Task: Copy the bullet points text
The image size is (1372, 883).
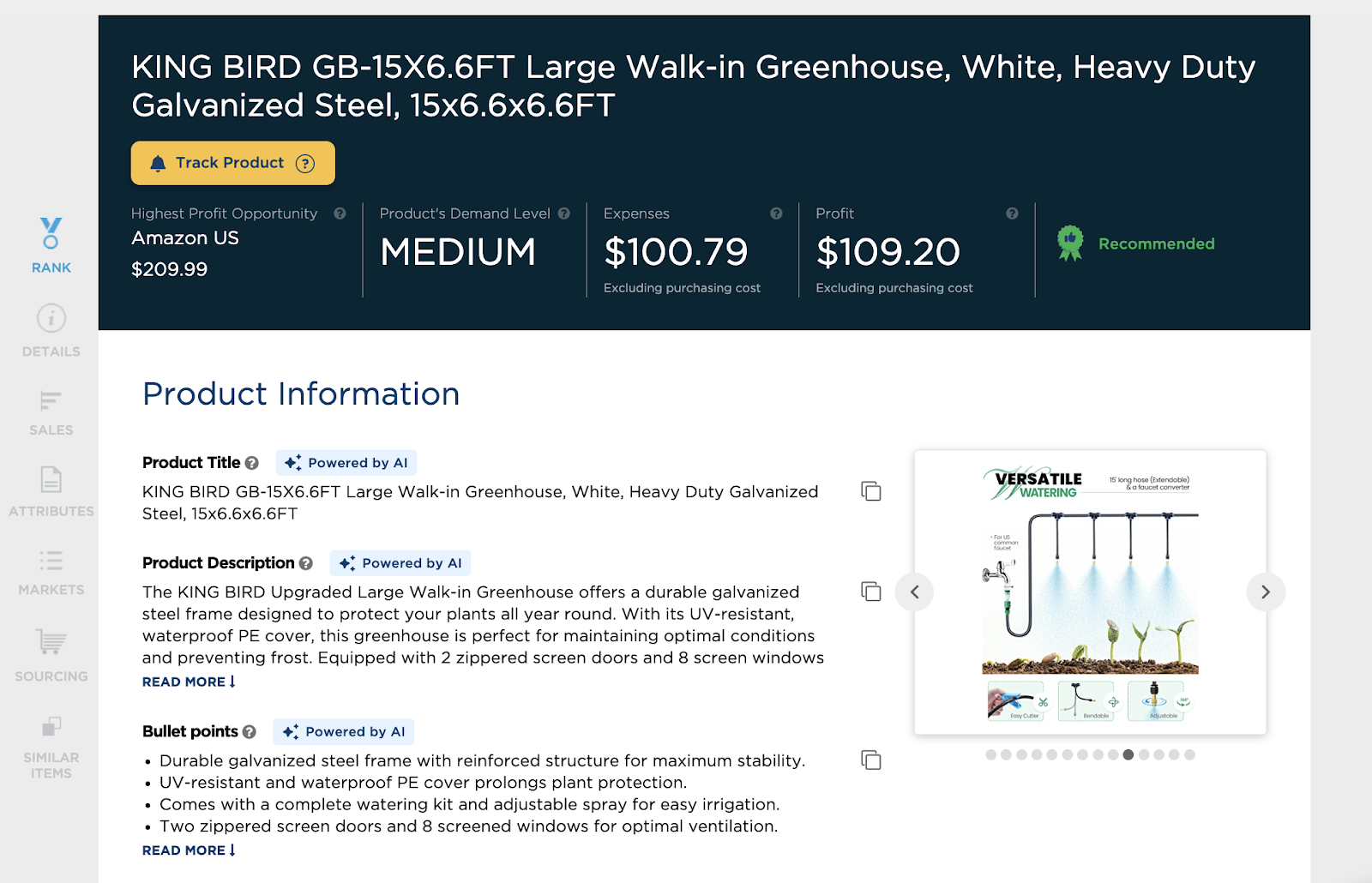Action: pyautogui.click(x=870, y=760)
